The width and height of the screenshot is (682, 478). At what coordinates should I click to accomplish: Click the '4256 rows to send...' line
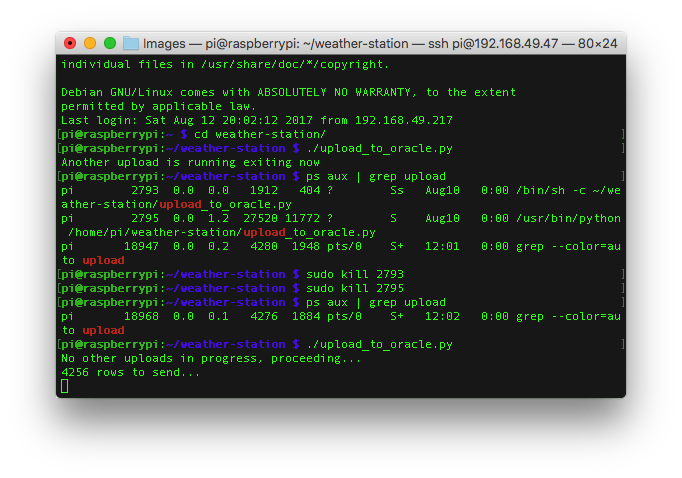(x=130, y=372)
